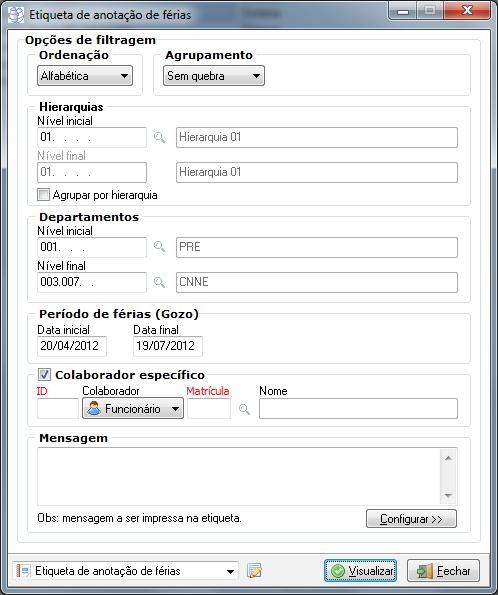Click the Visualizar button

tap(361, 570)
